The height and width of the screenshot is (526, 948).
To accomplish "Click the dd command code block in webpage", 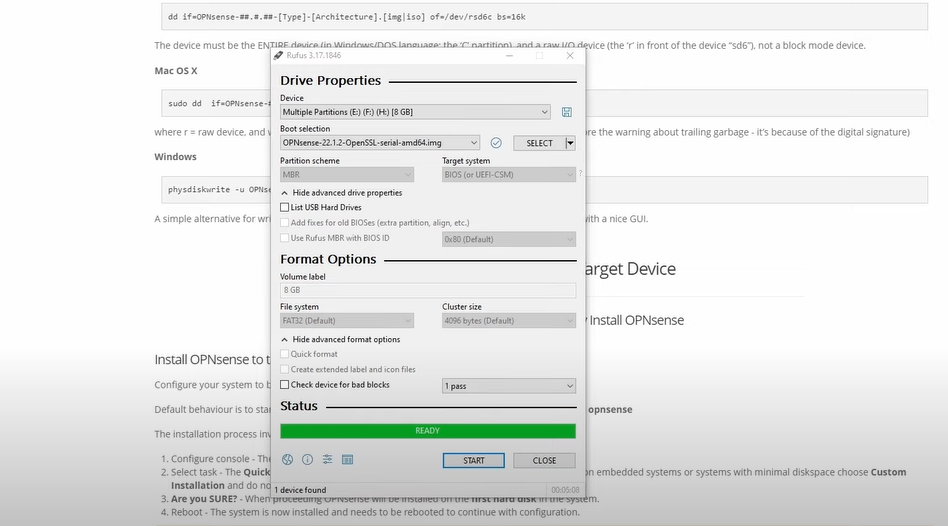I will (544, 17).
